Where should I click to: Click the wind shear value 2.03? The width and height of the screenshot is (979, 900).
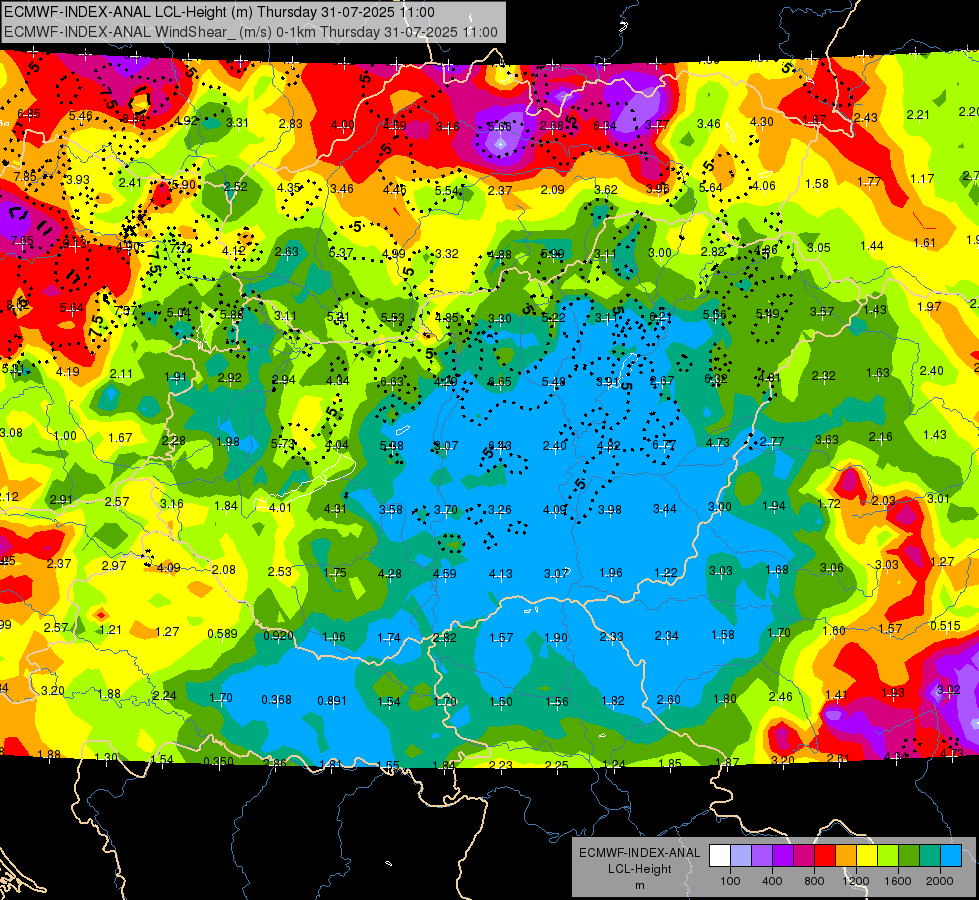(x=883, y=501)
